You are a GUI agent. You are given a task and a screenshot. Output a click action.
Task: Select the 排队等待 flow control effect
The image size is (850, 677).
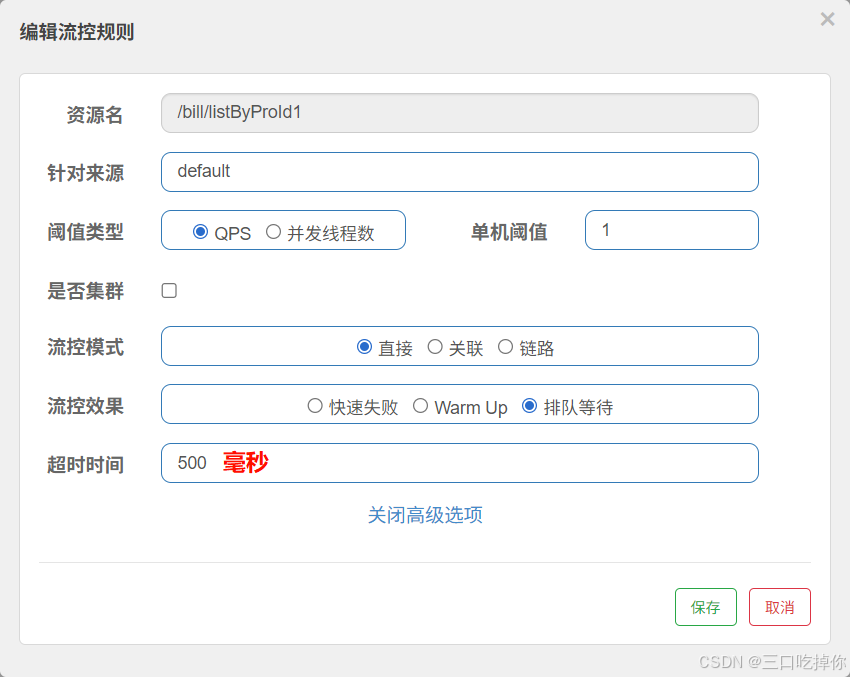(x=528, y=404)
